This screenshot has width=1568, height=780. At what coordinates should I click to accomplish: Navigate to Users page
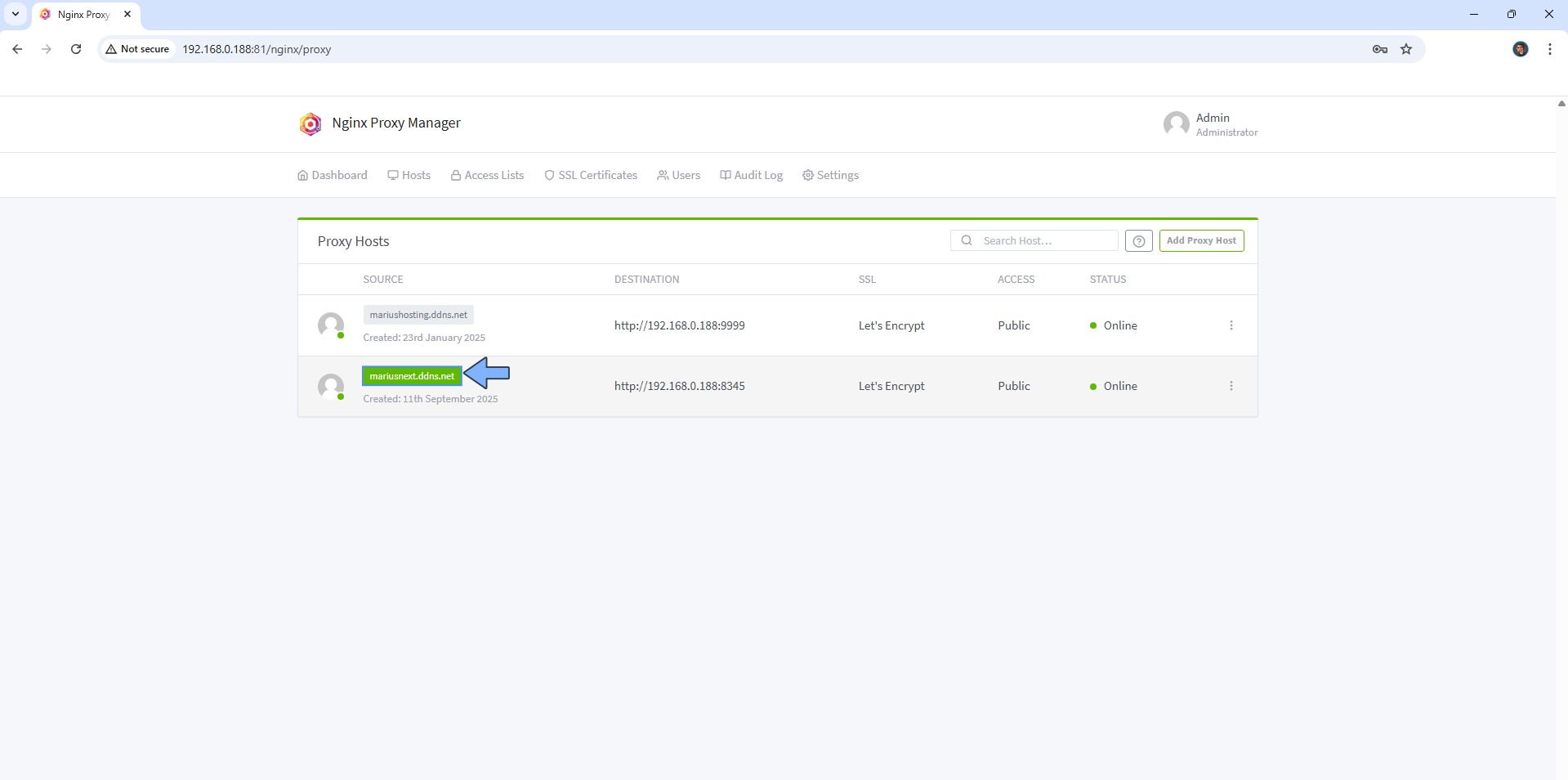[679, 175]
